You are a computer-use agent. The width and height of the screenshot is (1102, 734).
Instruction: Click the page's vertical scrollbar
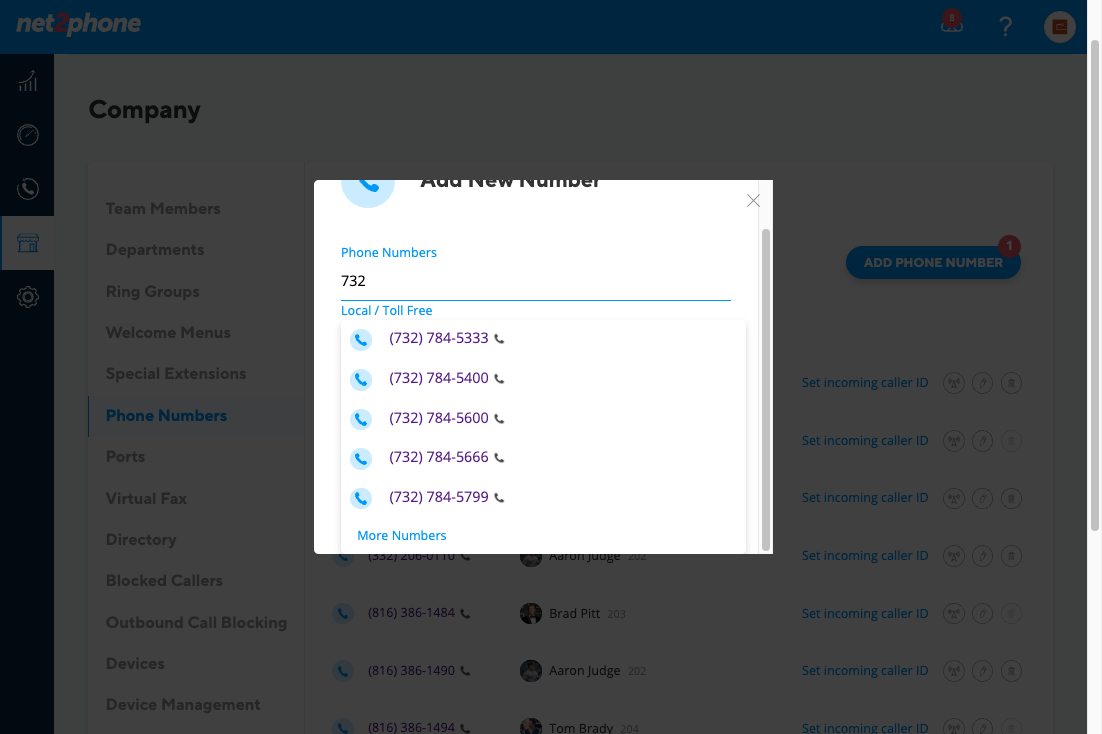click(x=1094, y=285)
